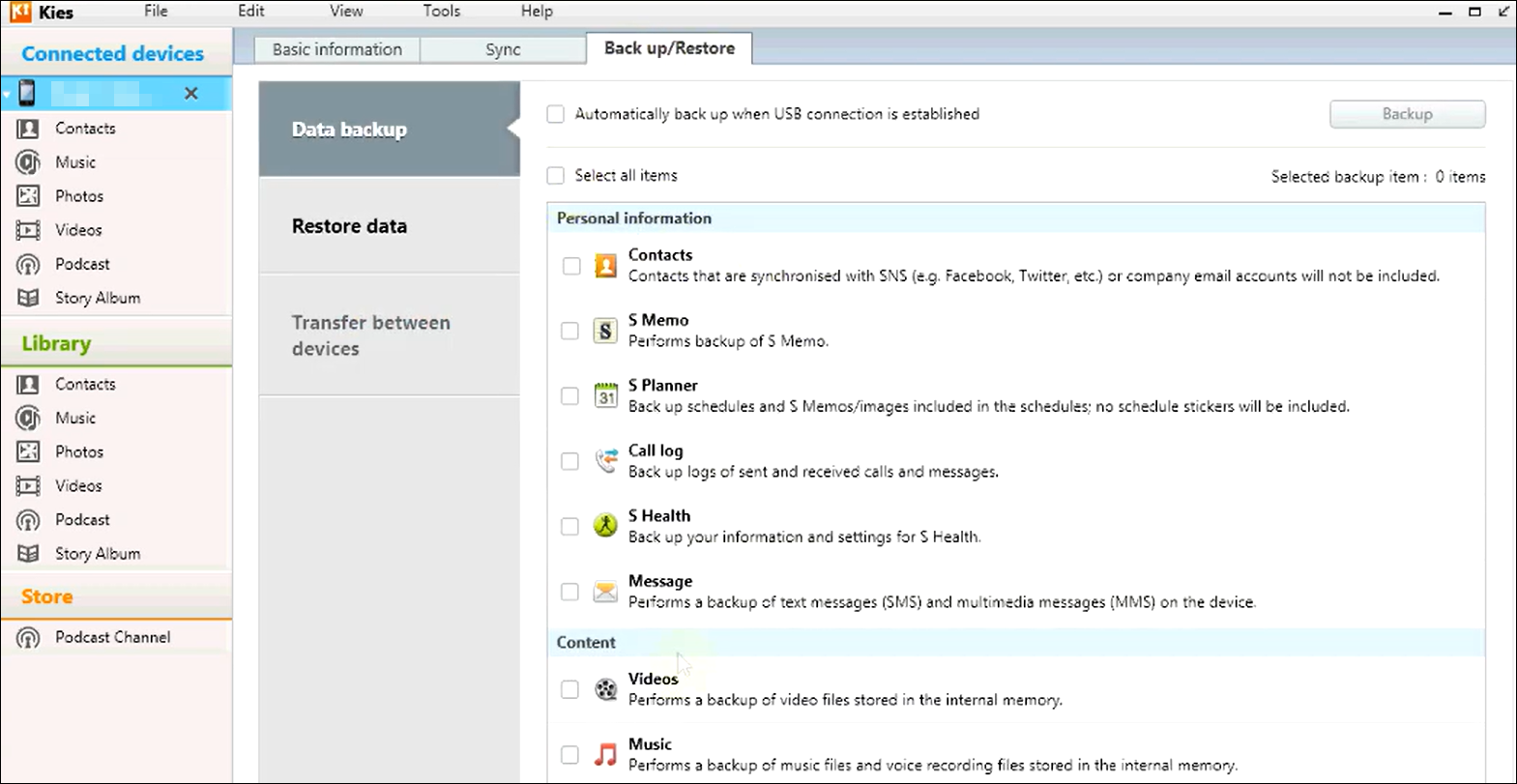This screenshot has height=784, width=1517.
Task: Switch to the Basic information tab
Action: [336, 50]
